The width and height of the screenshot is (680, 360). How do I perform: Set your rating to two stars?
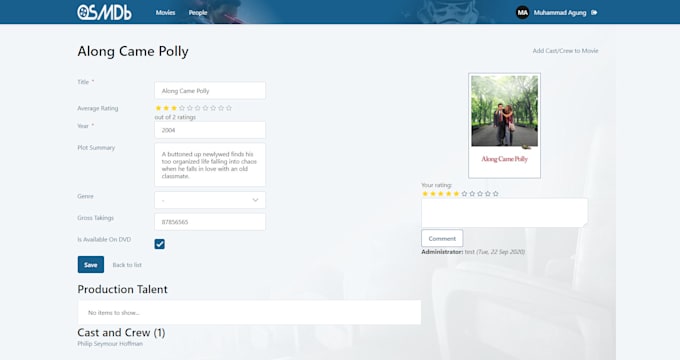tap(433, 193)
